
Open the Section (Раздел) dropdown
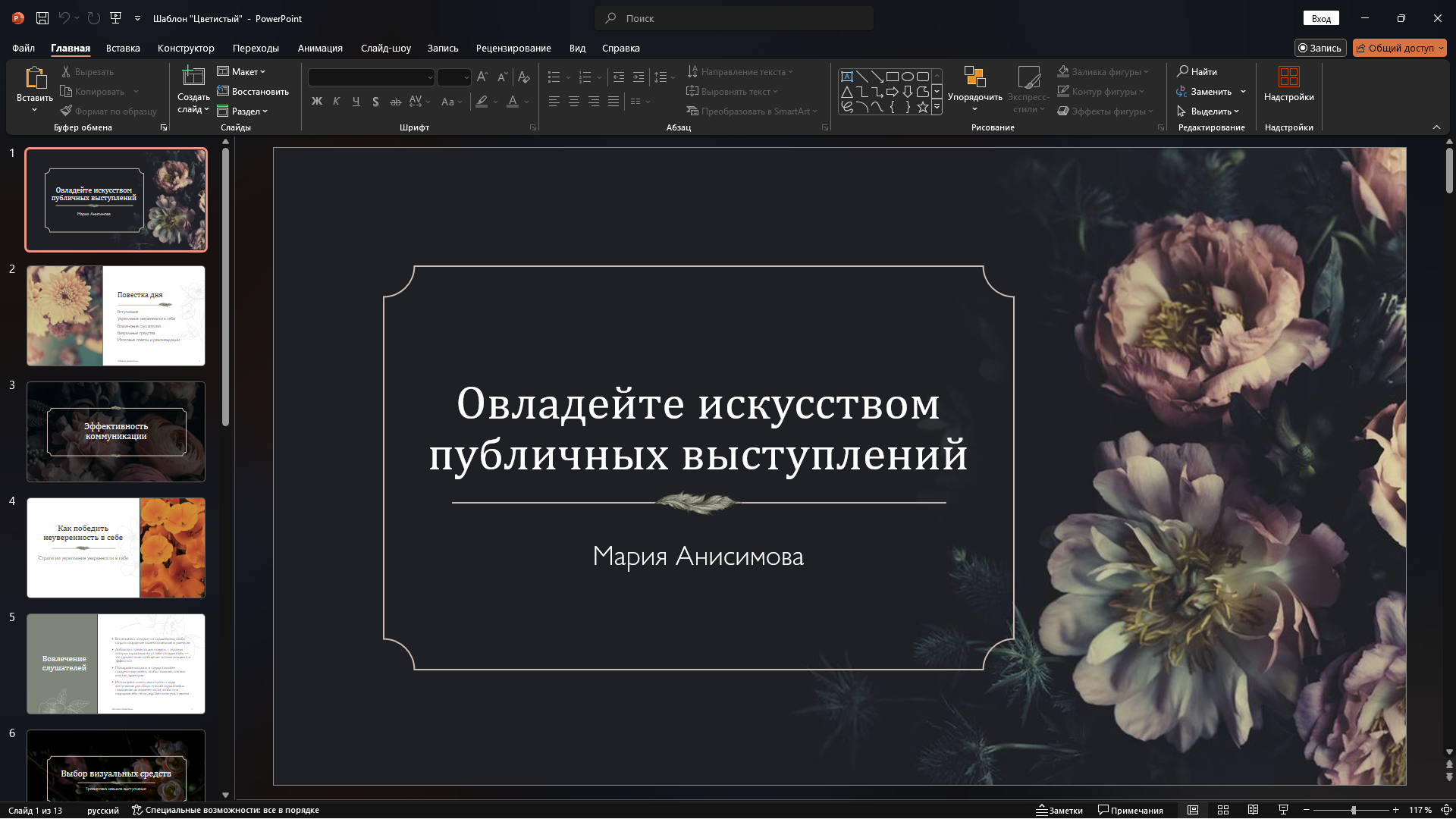tap(243, 111)
